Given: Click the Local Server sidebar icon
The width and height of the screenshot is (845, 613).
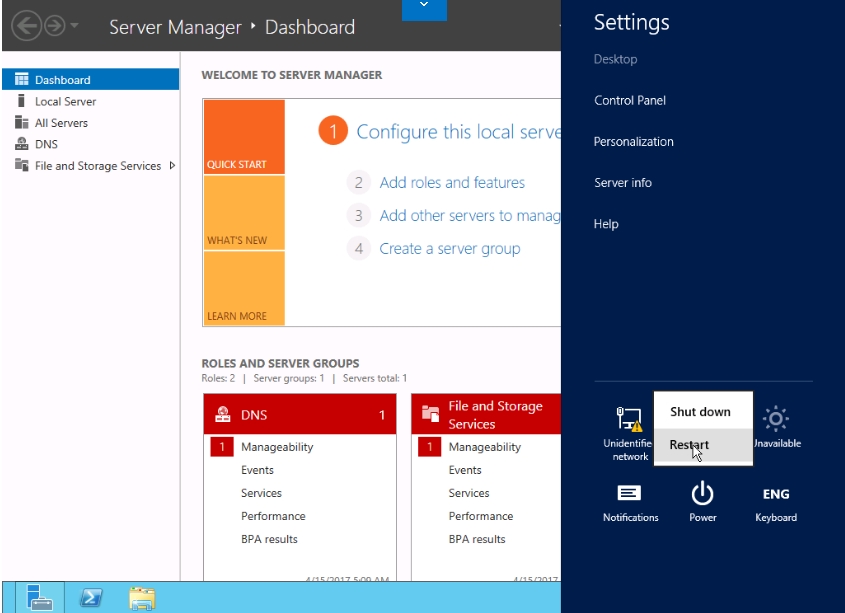Looking at the screenshot, I should point(22,101).
